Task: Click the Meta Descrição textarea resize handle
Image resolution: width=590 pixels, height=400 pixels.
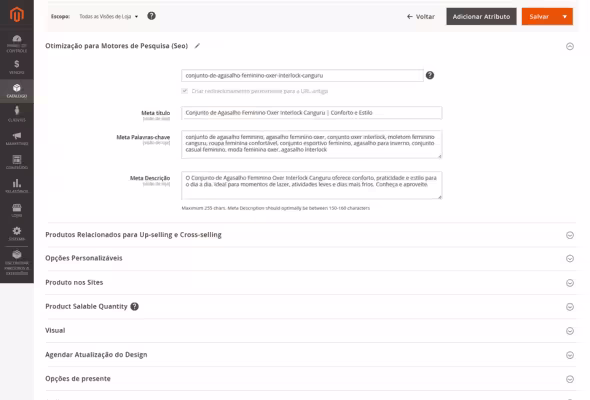Action: tap(439, 197)
